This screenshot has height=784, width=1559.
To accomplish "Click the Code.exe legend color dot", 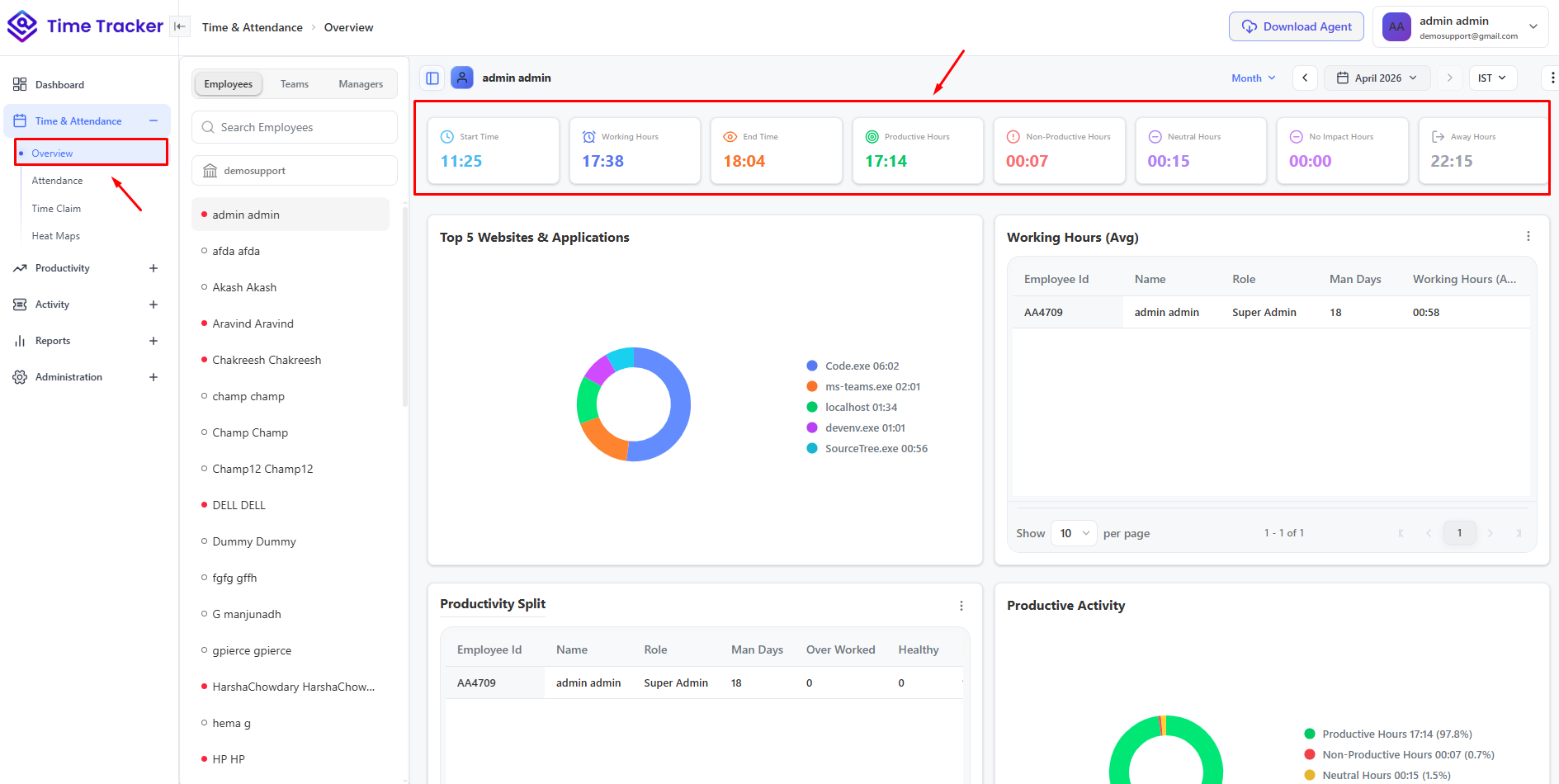I will 812,366.
